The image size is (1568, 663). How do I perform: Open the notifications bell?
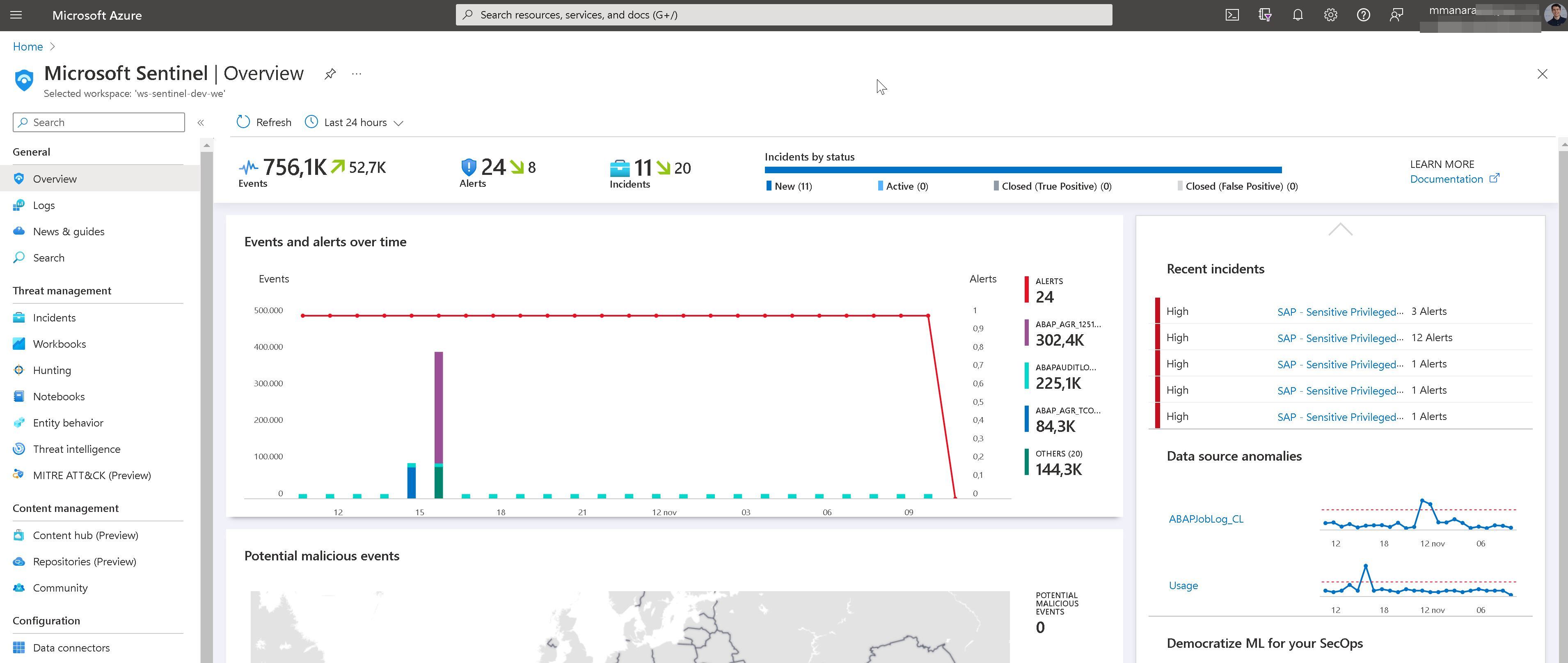pos(1298,15)
